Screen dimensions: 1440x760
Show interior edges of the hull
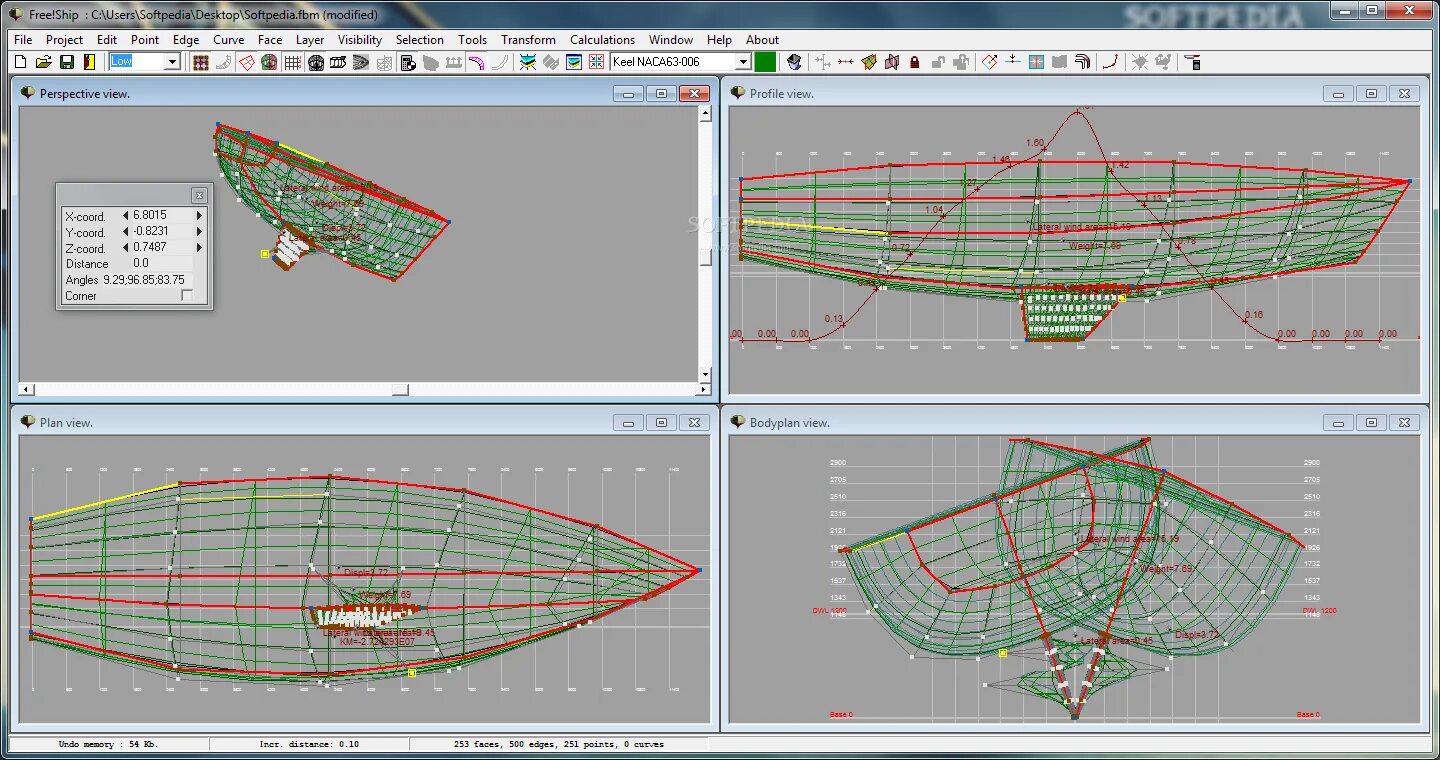pos(245,61)
